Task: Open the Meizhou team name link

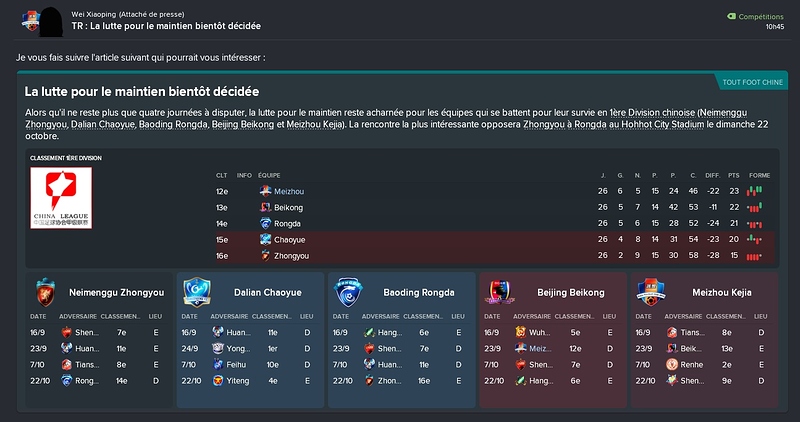Action: 289,191
